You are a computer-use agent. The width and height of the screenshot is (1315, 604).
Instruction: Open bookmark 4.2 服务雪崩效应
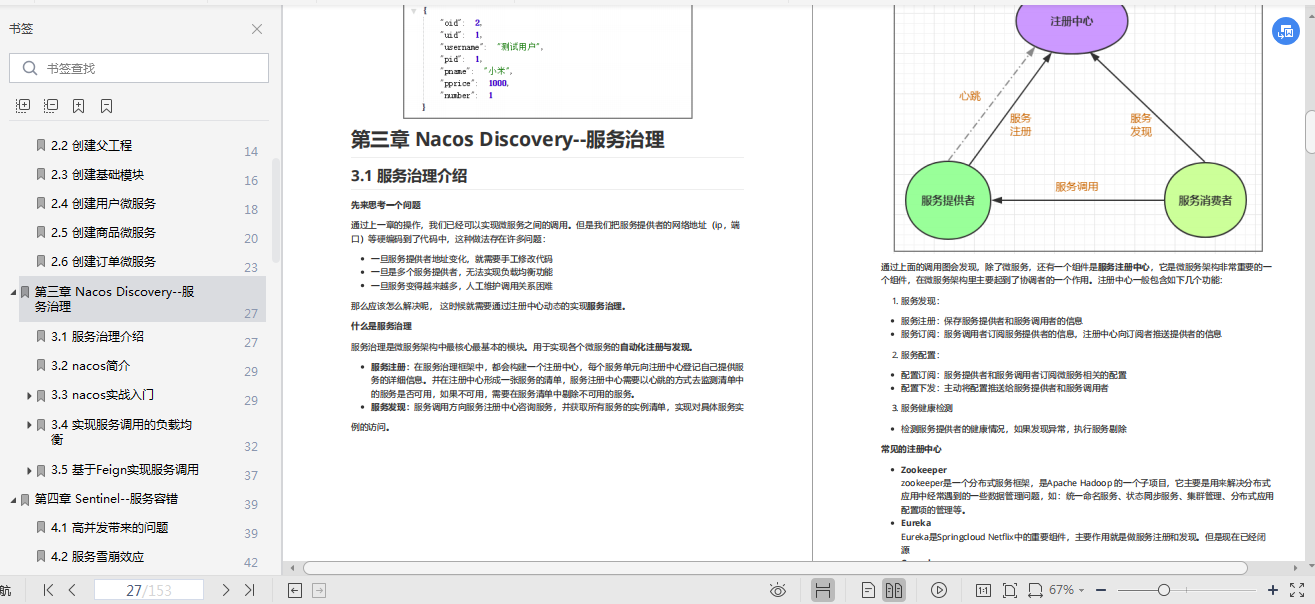click(97, 556)
